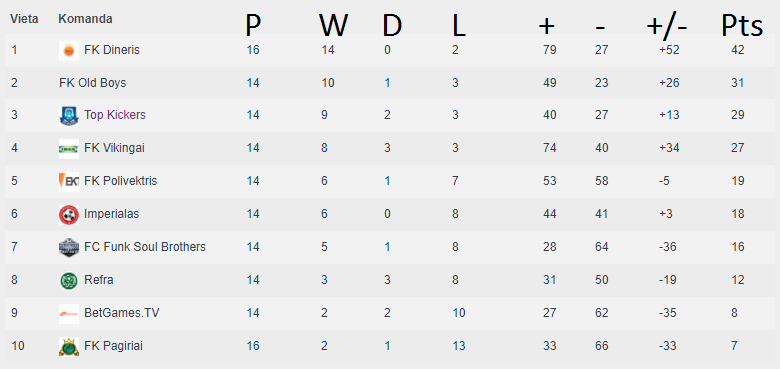
Task: Click the Refra green circle logo
Action: tap(69, 280)
